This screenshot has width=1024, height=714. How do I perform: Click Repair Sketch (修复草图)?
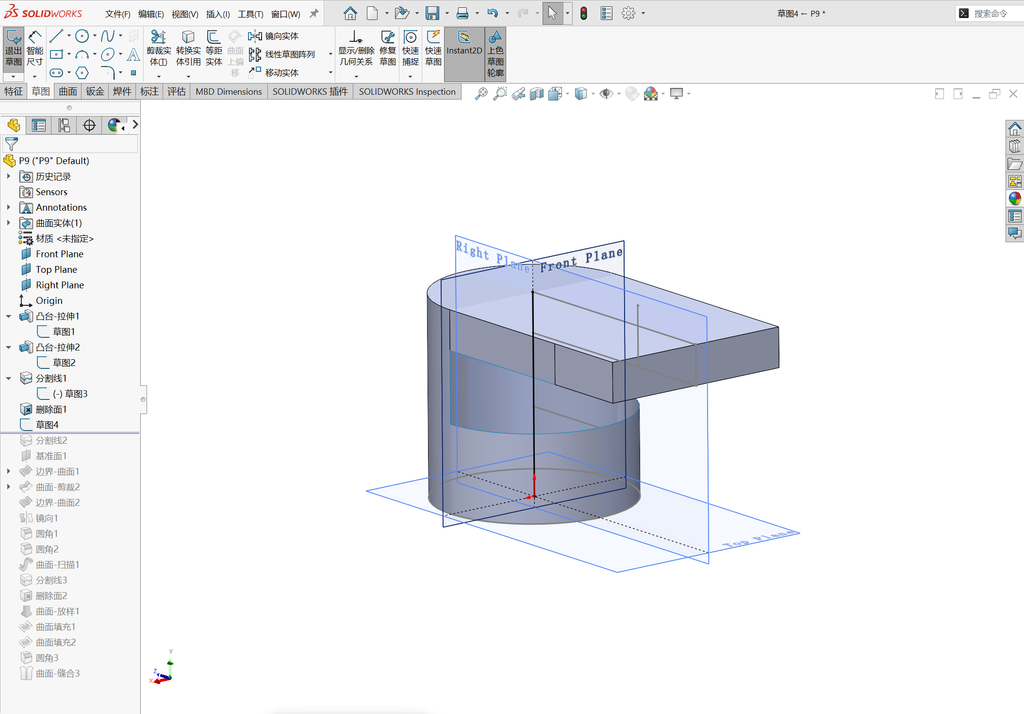click(387, 48)
